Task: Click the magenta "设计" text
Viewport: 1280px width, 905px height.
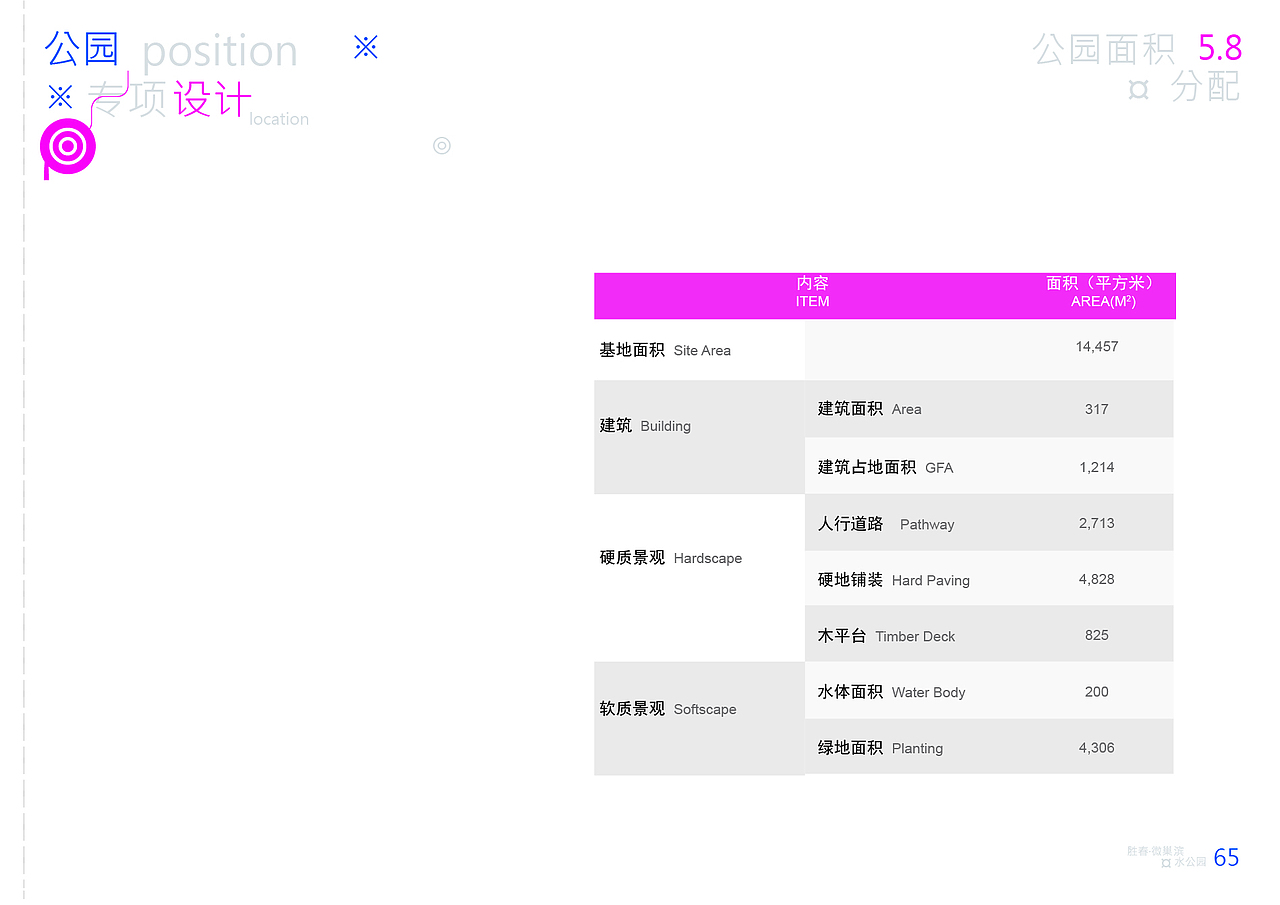Action: point(212,99)
